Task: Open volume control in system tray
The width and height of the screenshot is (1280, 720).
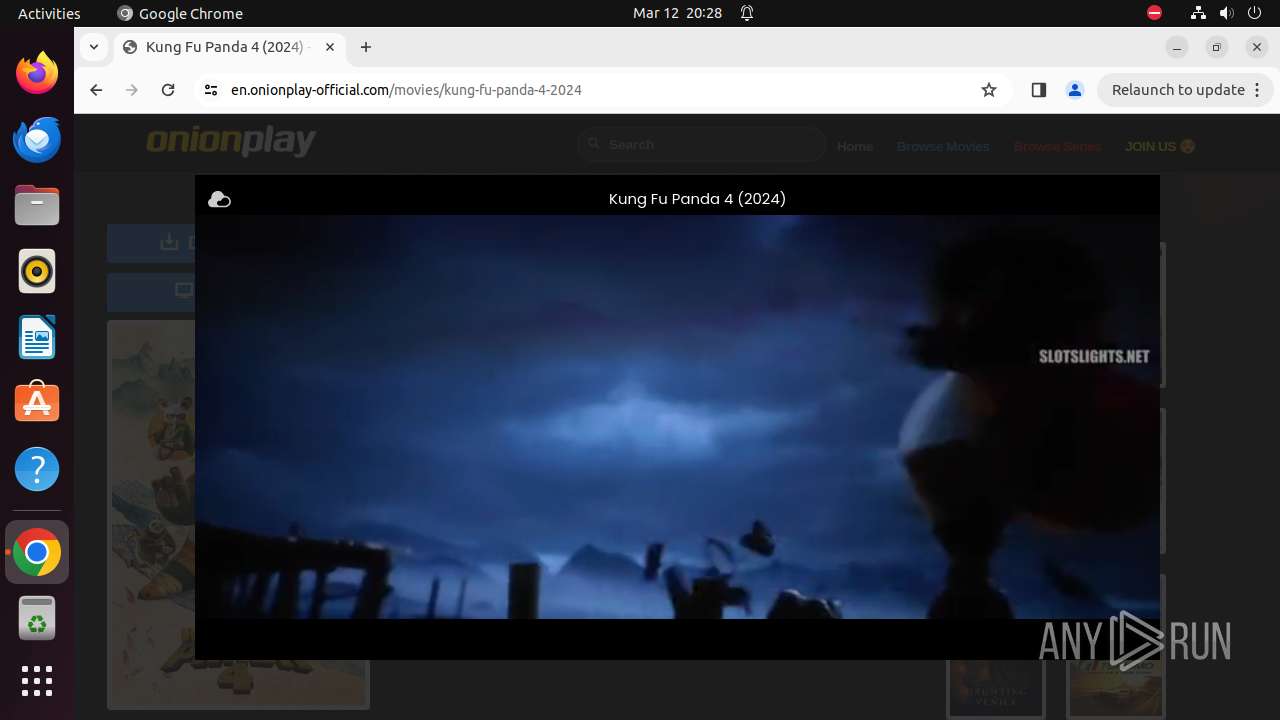Action: coord(1227,13)
